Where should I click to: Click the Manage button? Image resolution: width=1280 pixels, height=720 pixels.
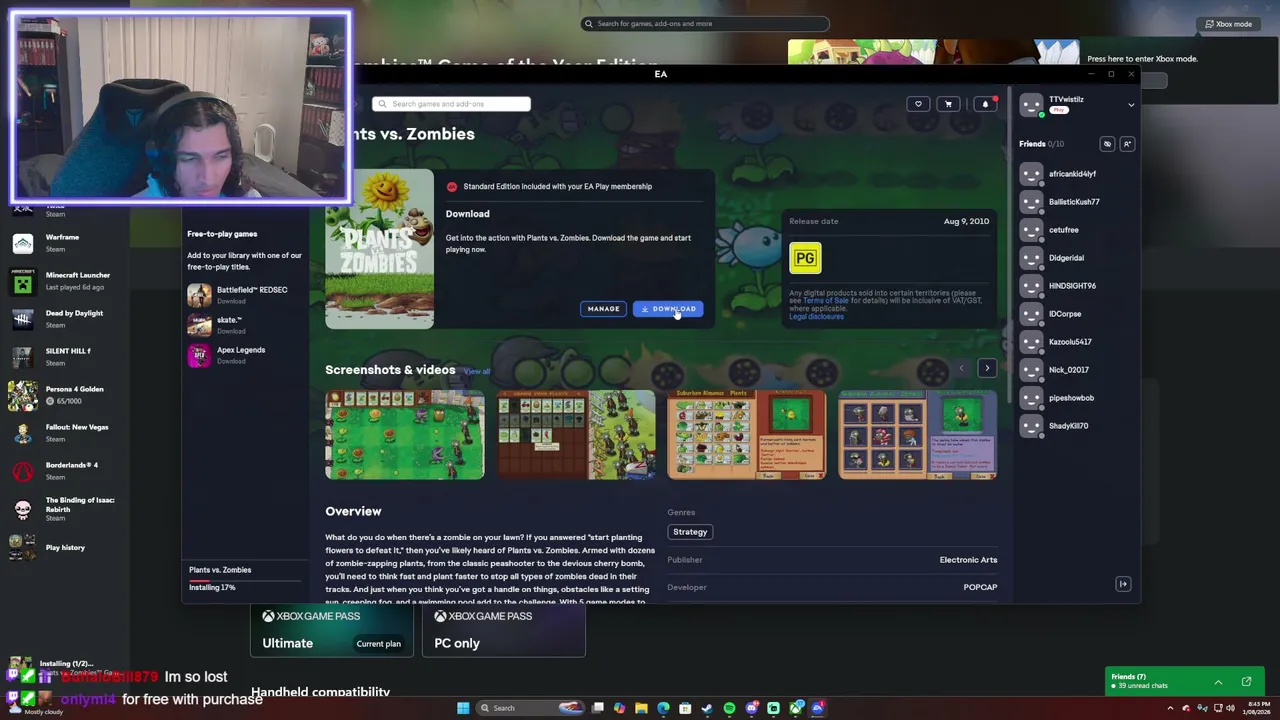click(x=603, y=309)
